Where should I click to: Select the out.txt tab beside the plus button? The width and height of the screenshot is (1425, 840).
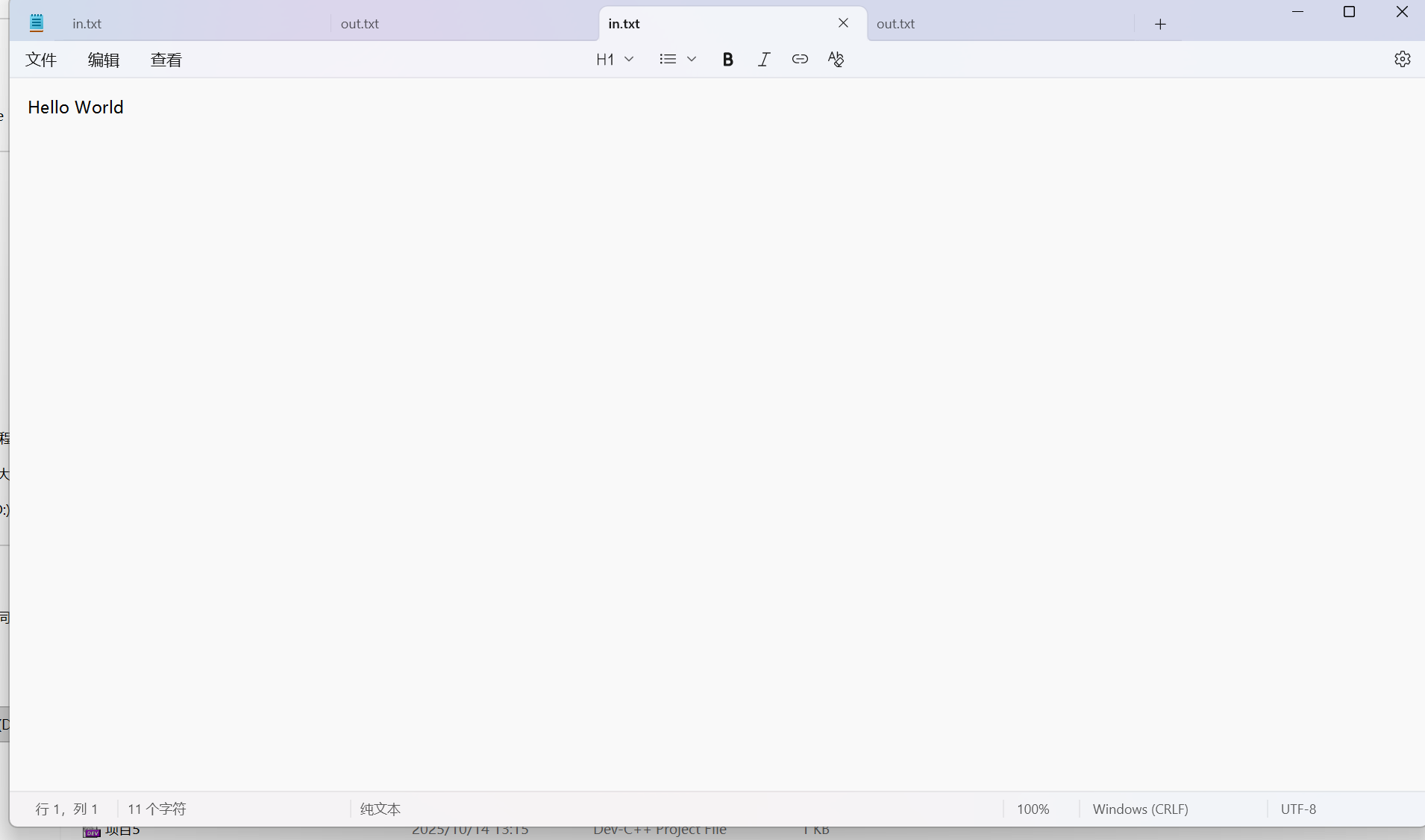[x=1000, y=24]
